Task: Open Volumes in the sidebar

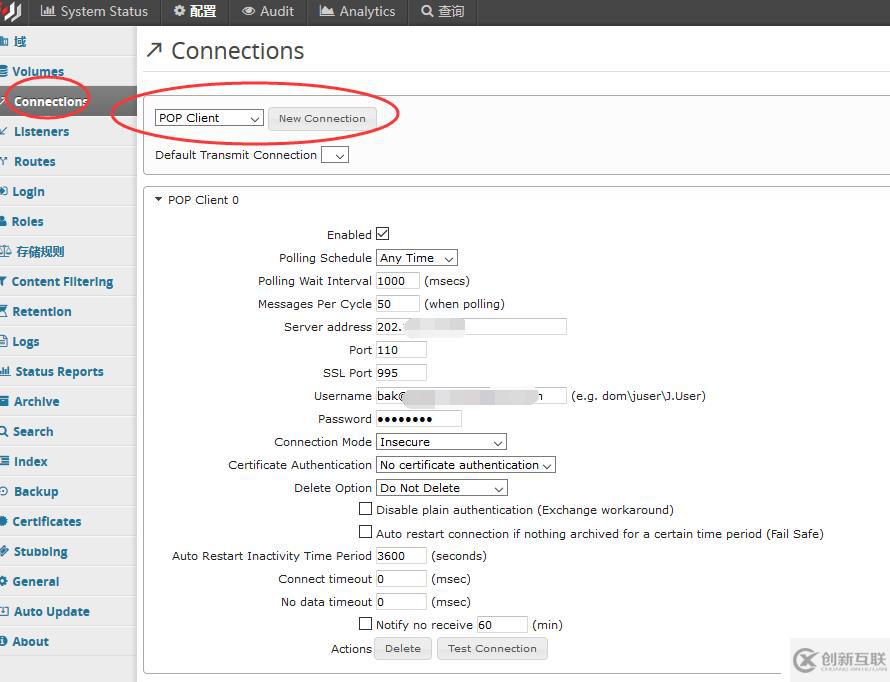Action: pyautogui.click(x=68, y=71)
